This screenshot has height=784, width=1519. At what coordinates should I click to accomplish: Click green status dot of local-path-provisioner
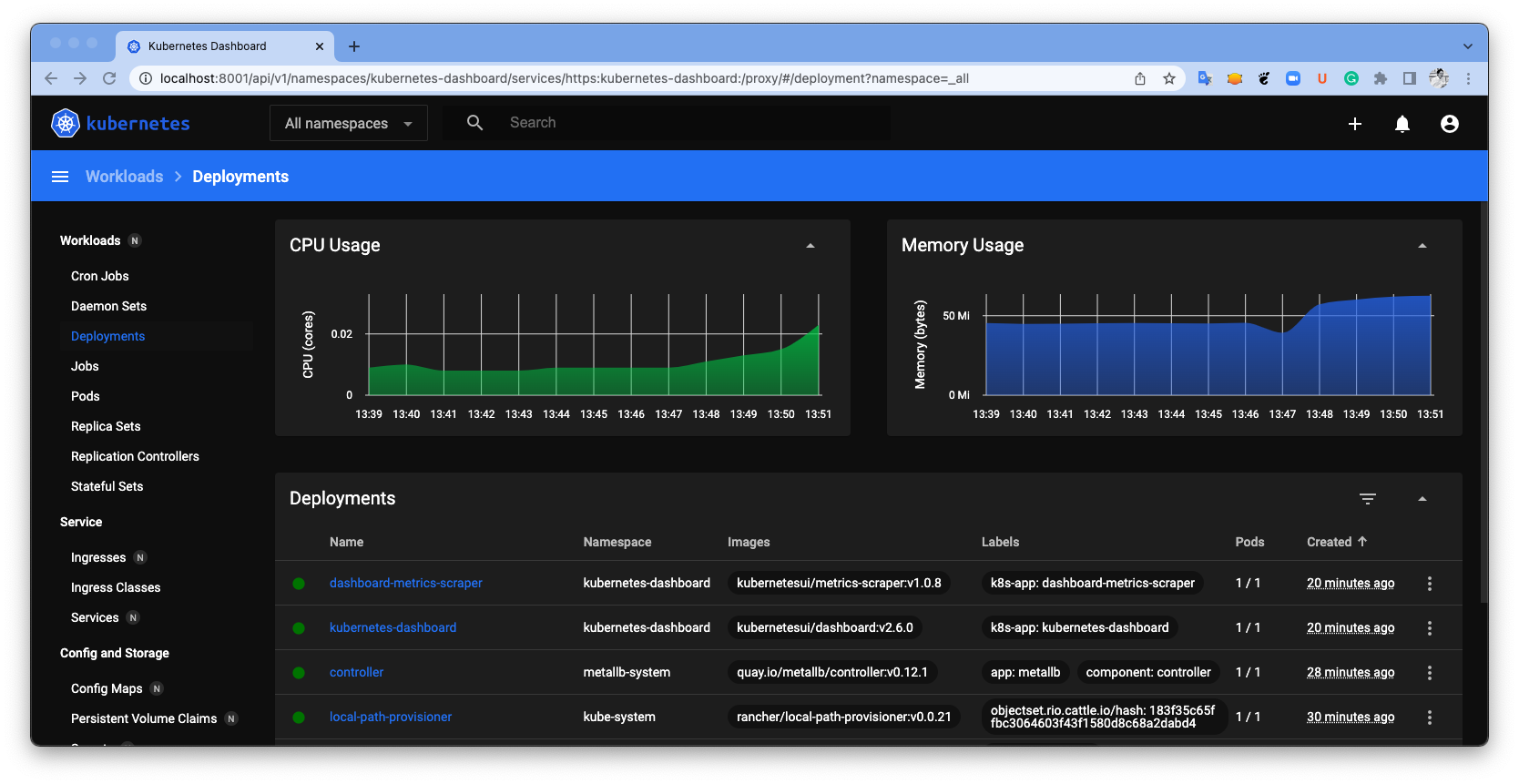(299, 718)
